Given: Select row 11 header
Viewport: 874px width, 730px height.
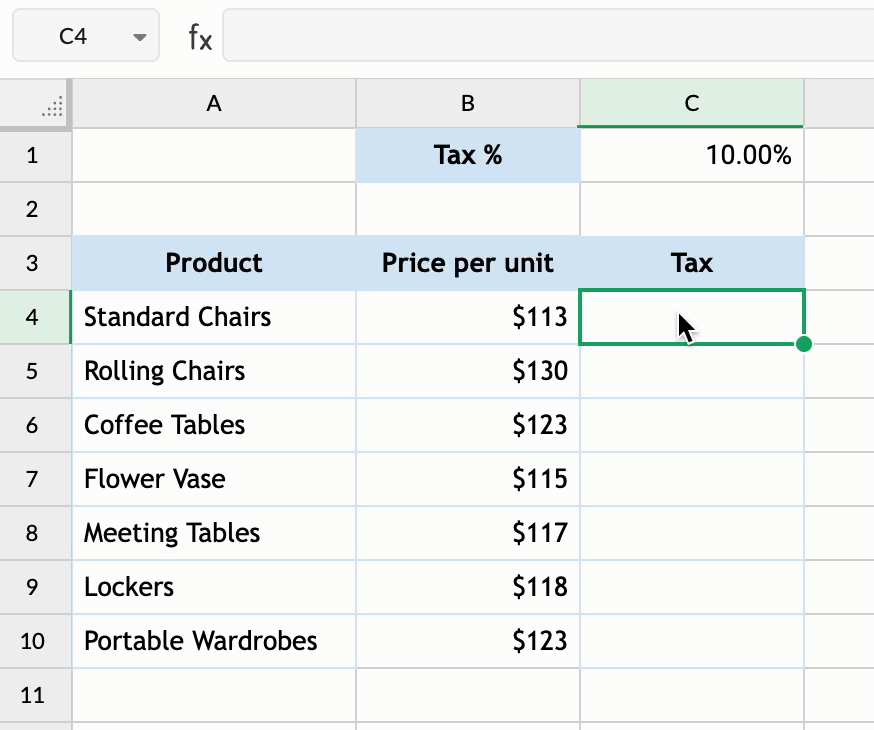Looking at the screenshot, I should coord(33,695).
